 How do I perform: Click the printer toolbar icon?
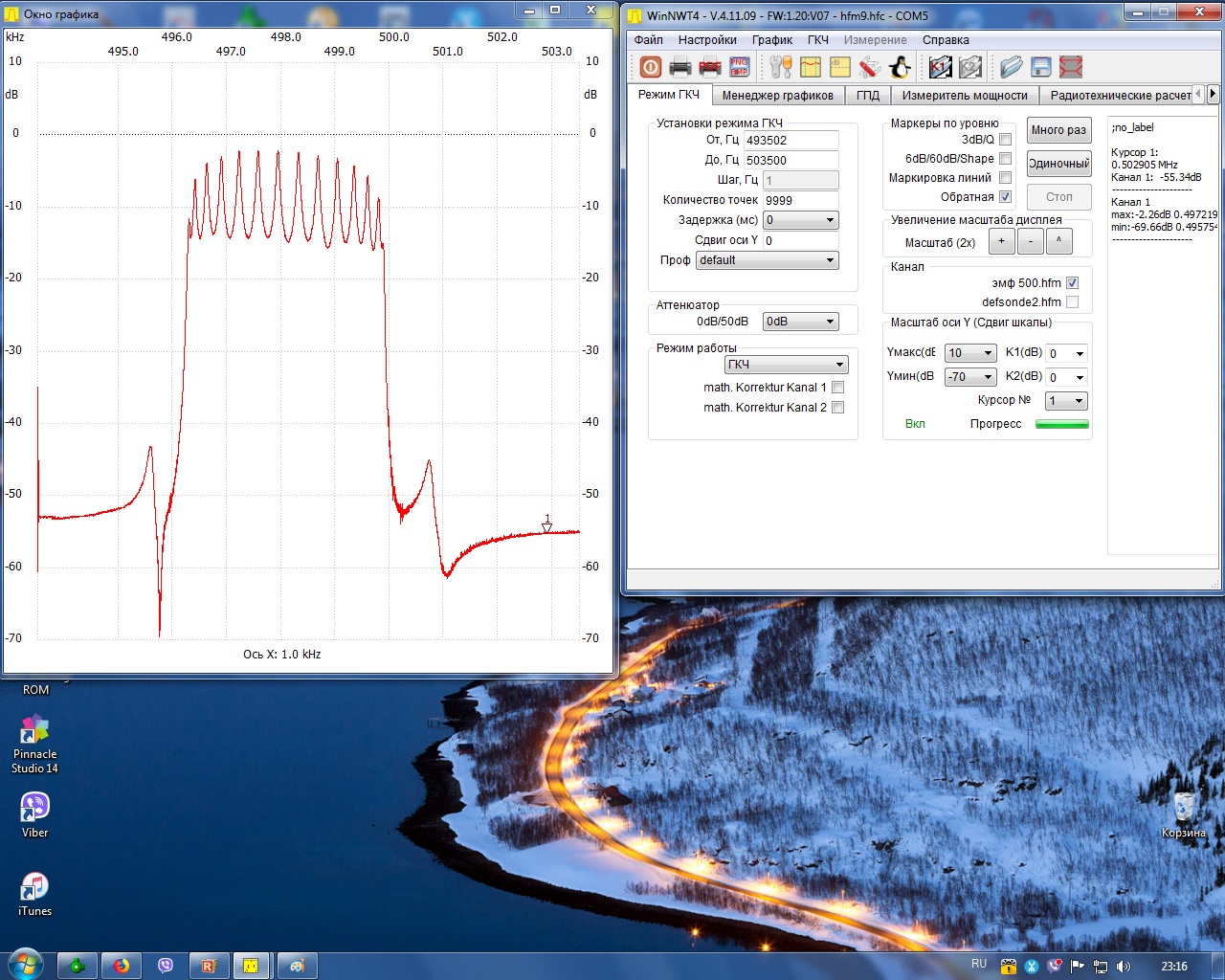click(680, 67)
